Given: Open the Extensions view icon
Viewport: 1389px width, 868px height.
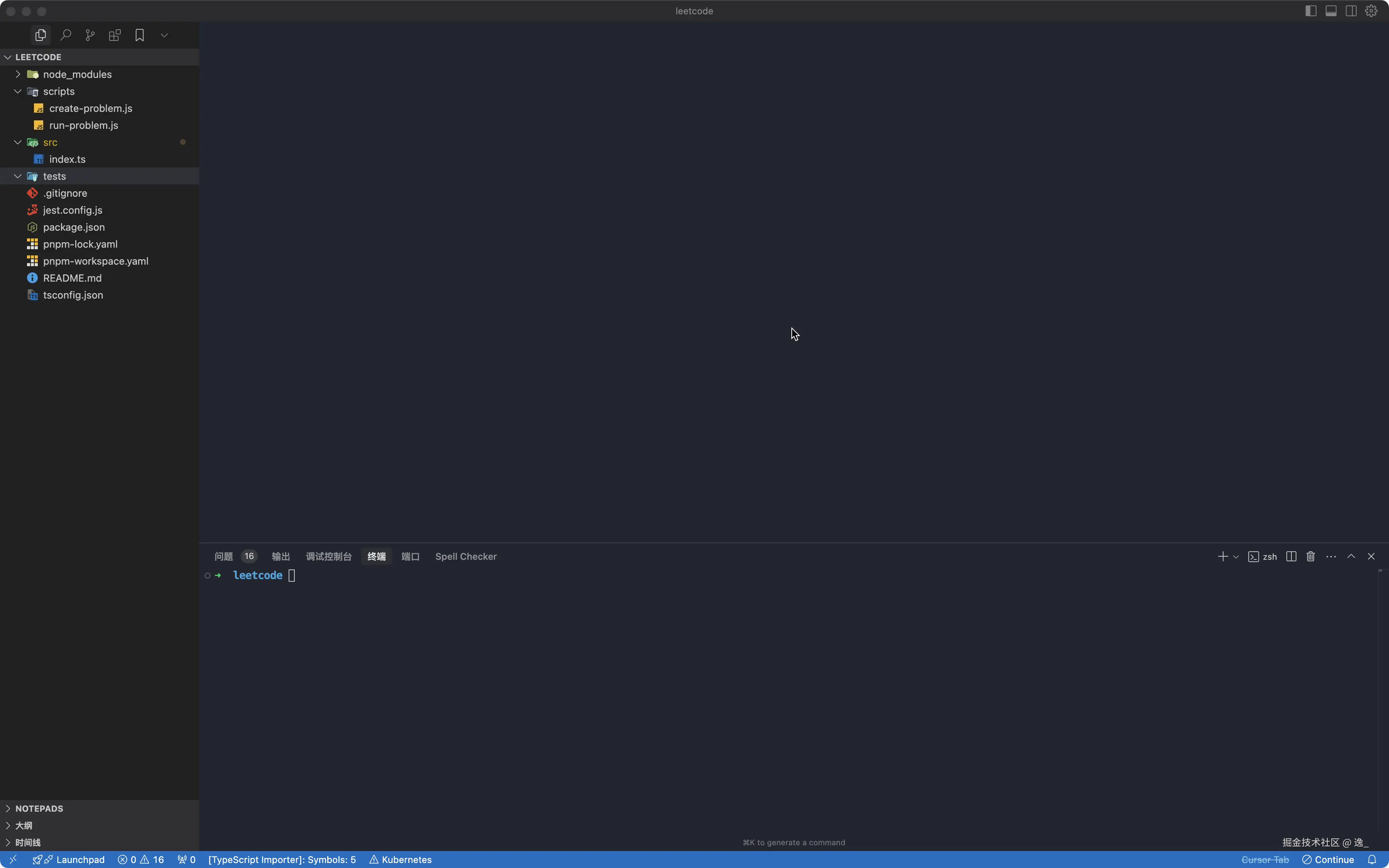Looking at the screenshot, I should point(115,35).
